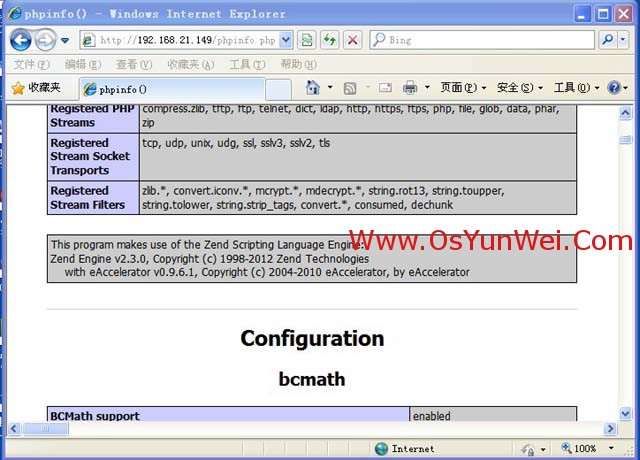Click the tcp, udp, unix transports value
This screenshot has width=640, height=460.
click(x=236, y=143)
